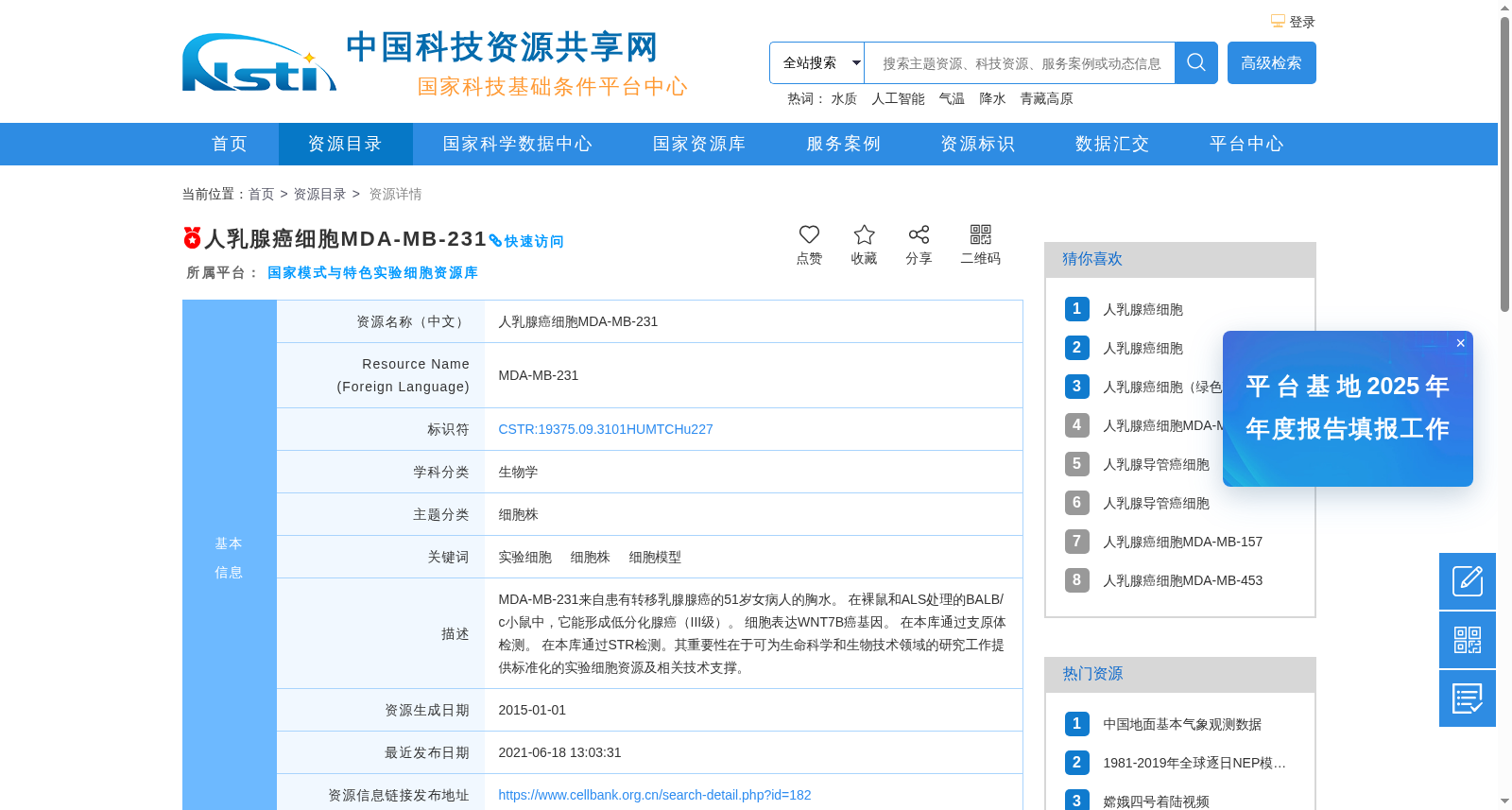Expand the 全站搜索 search scope dropdown

pos(817,62)
